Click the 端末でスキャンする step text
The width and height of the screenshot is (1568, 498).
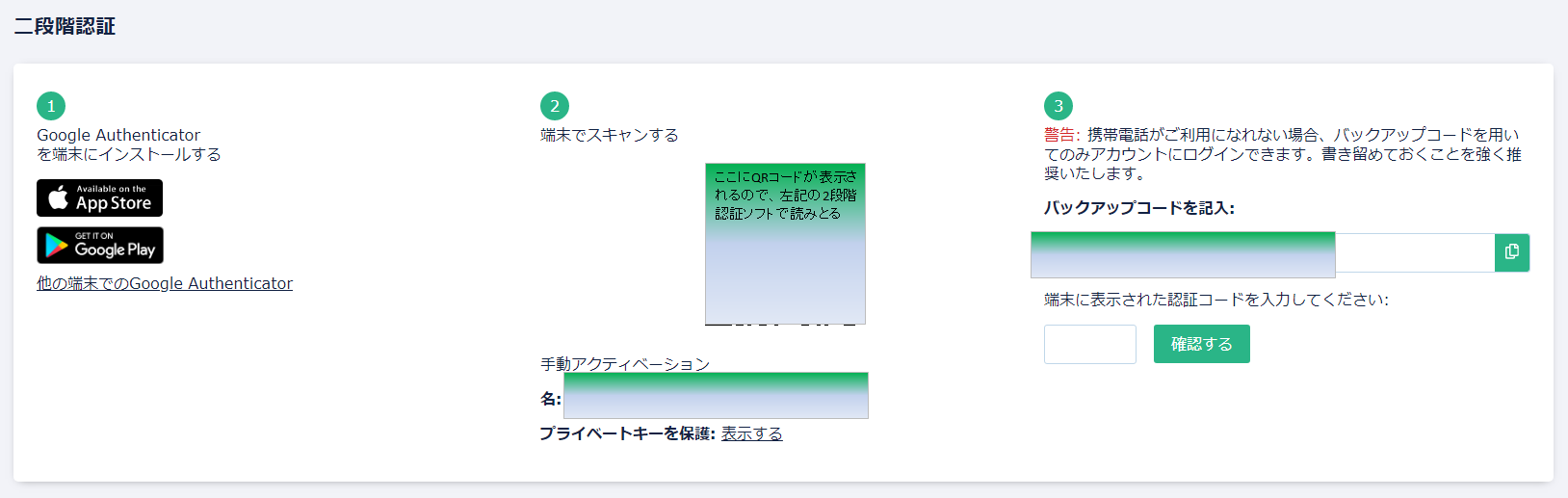coord(610,135)
